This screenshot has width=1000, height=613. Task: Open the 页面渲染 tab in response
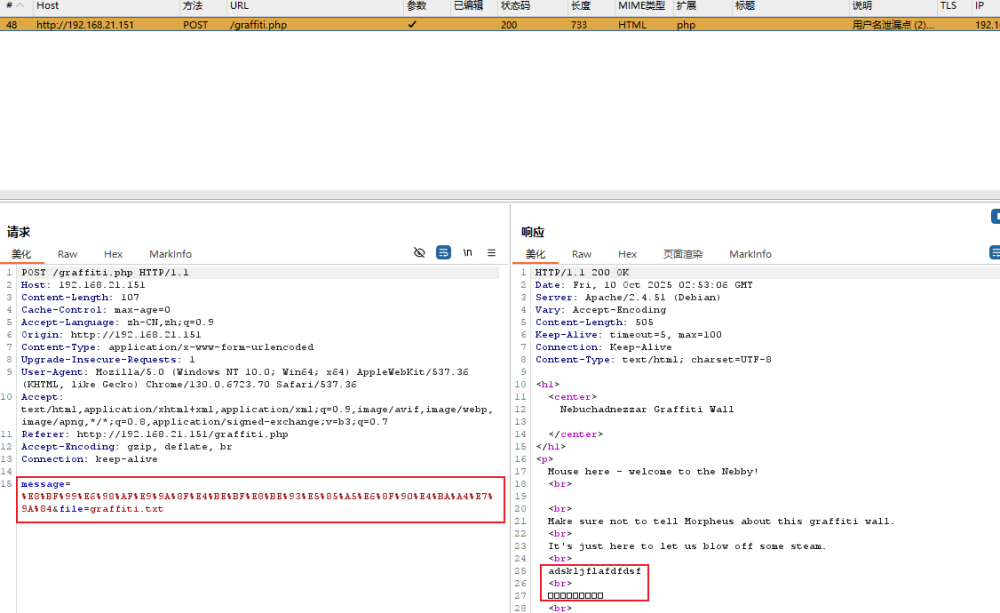click(x=683, y=254)
